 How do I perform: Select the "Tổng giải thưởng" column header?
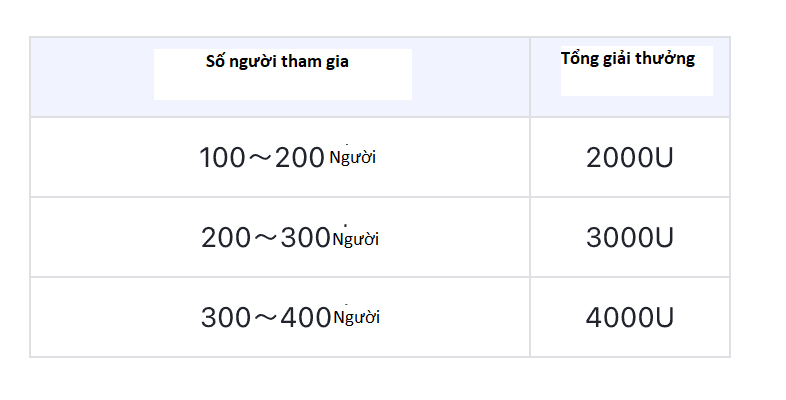point(628,58)
